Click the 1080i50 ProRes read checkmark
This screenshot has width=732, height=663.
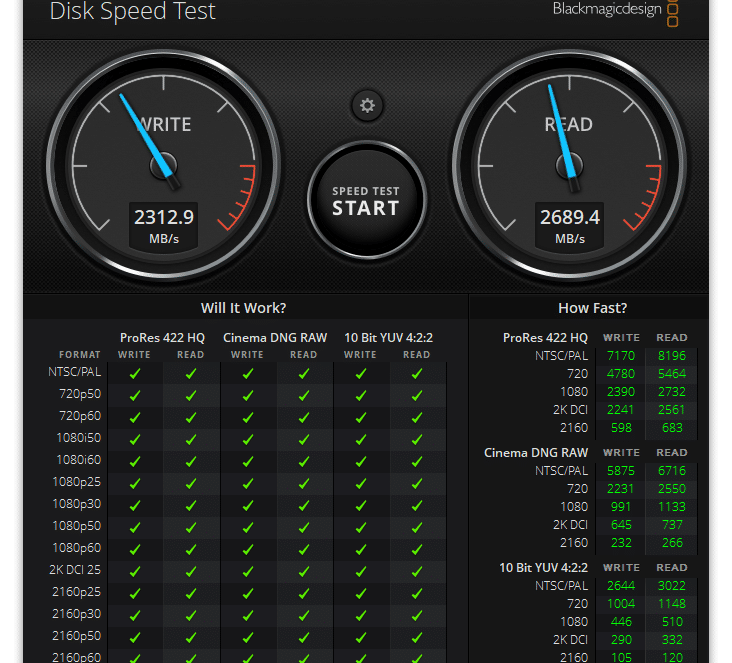[x=190, y=439]
